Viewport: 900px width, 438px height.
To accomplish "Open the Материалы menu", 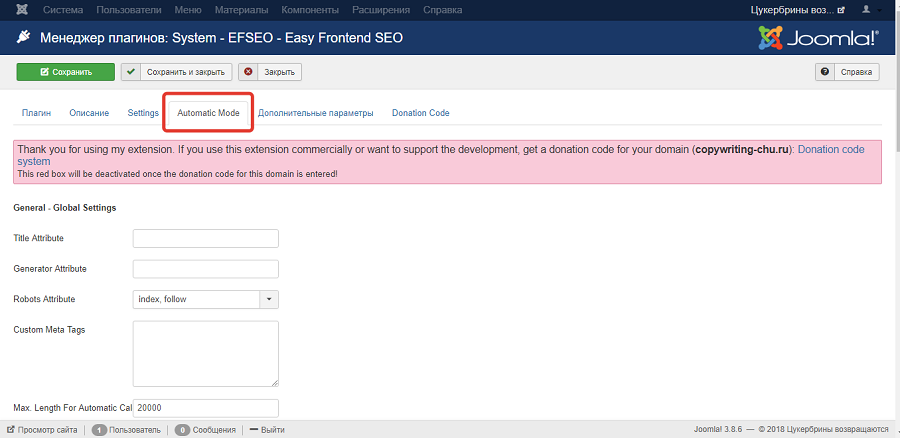I will 241,10.
